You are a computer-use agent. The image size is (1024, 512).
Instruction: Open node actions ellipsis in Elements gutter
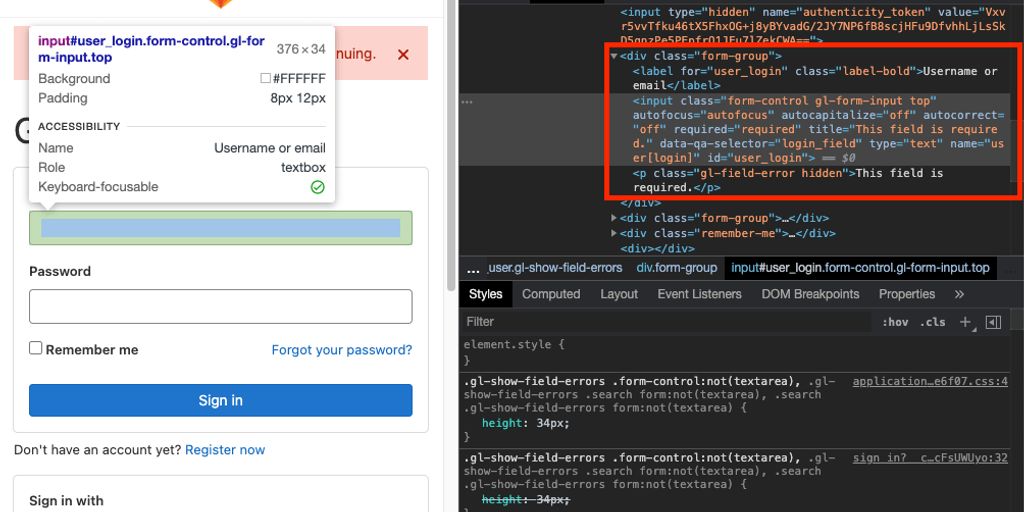(466, 102)
